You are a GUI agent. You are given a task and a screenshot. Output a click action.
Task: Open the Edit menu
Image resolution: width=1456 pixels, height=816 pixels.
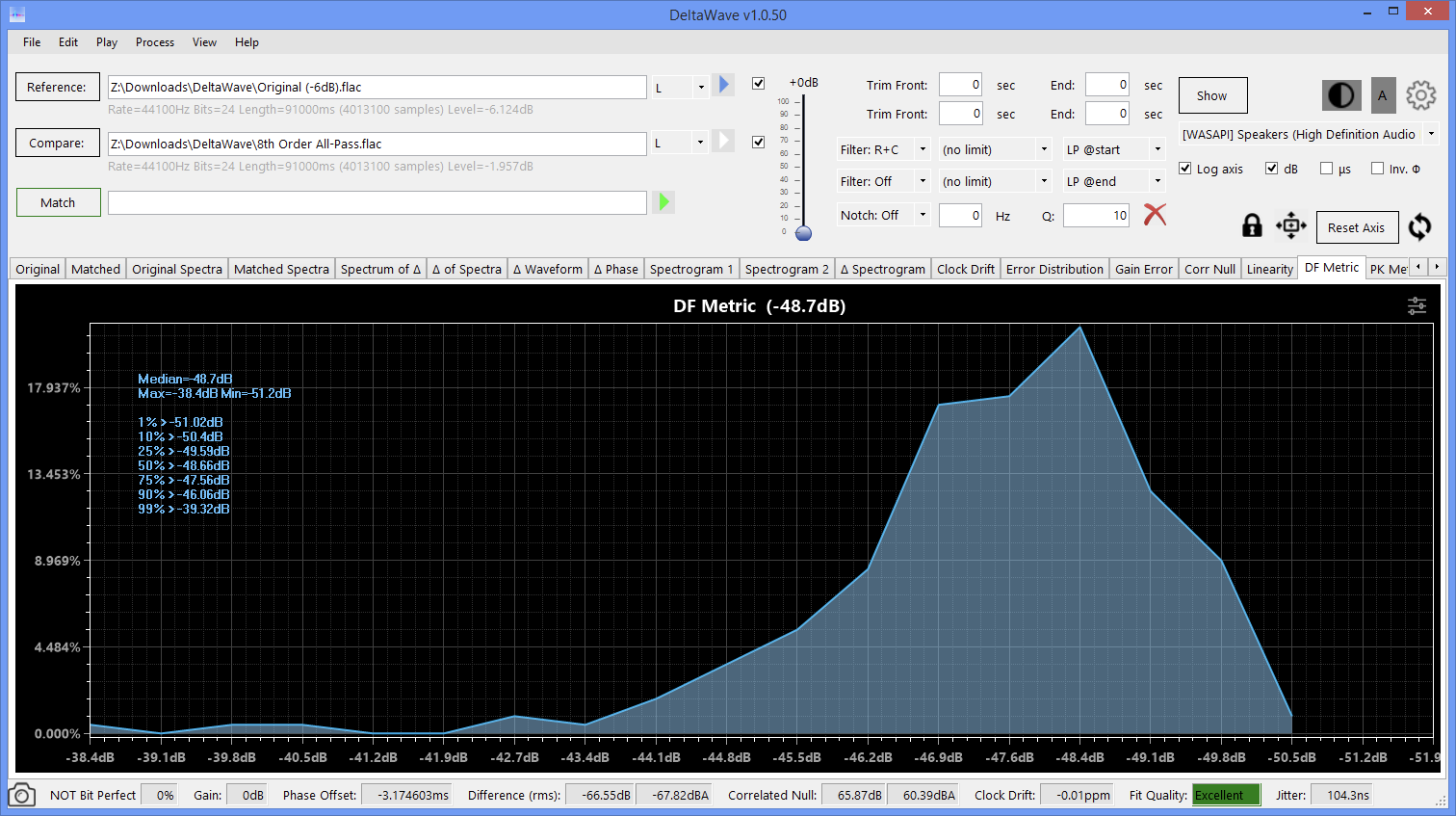click(68, 42)
